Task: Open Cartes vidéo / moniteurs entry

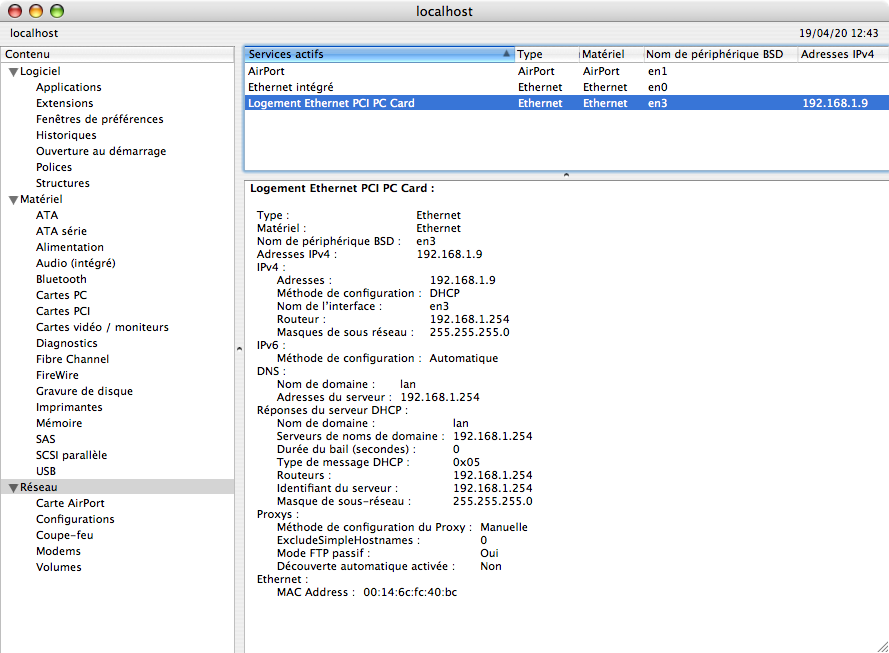Action: point(102,327)
